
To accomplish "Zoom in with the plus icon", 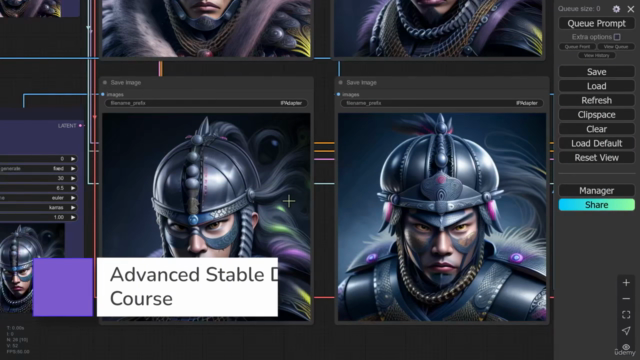I will pos(626,282).
